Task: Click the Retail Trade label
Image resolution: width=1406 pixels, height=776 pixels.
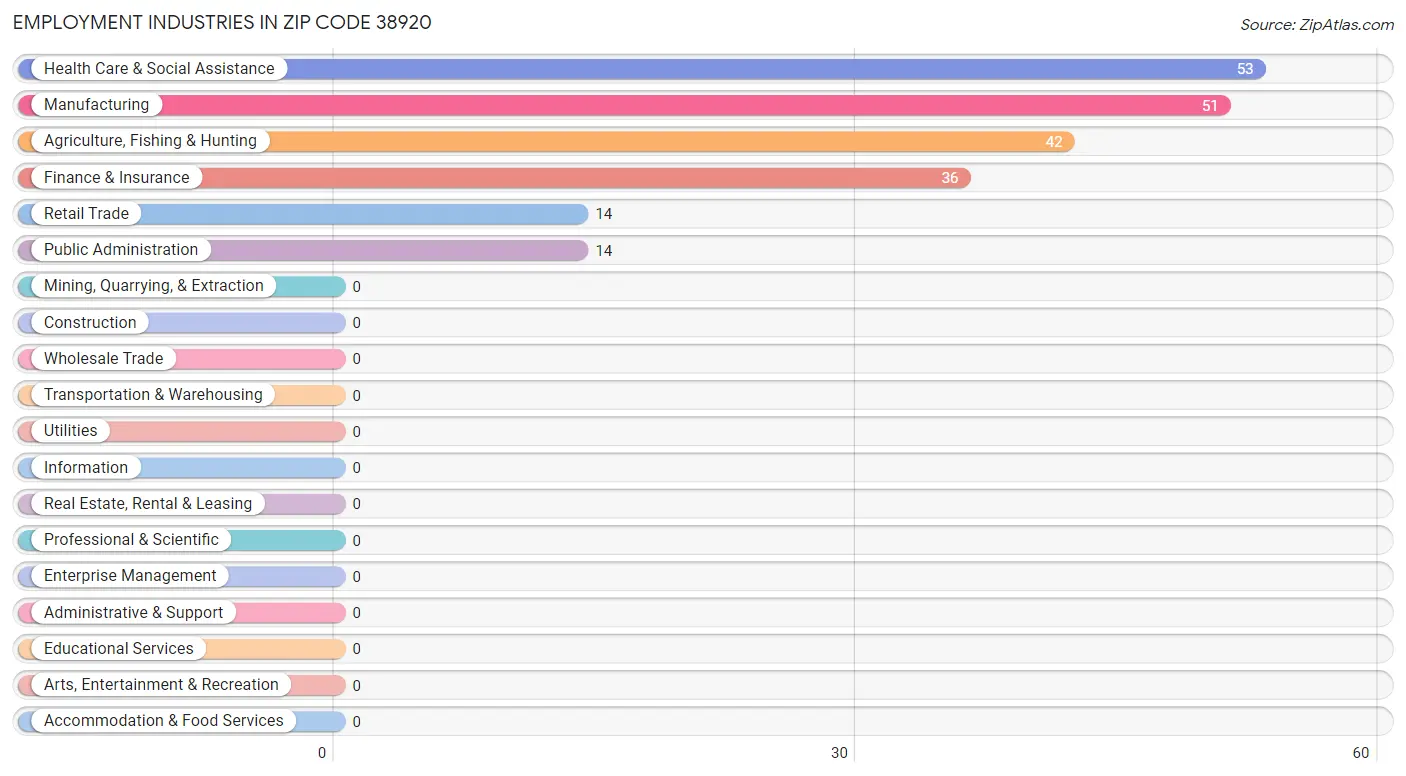Action: tap(86, 214)
